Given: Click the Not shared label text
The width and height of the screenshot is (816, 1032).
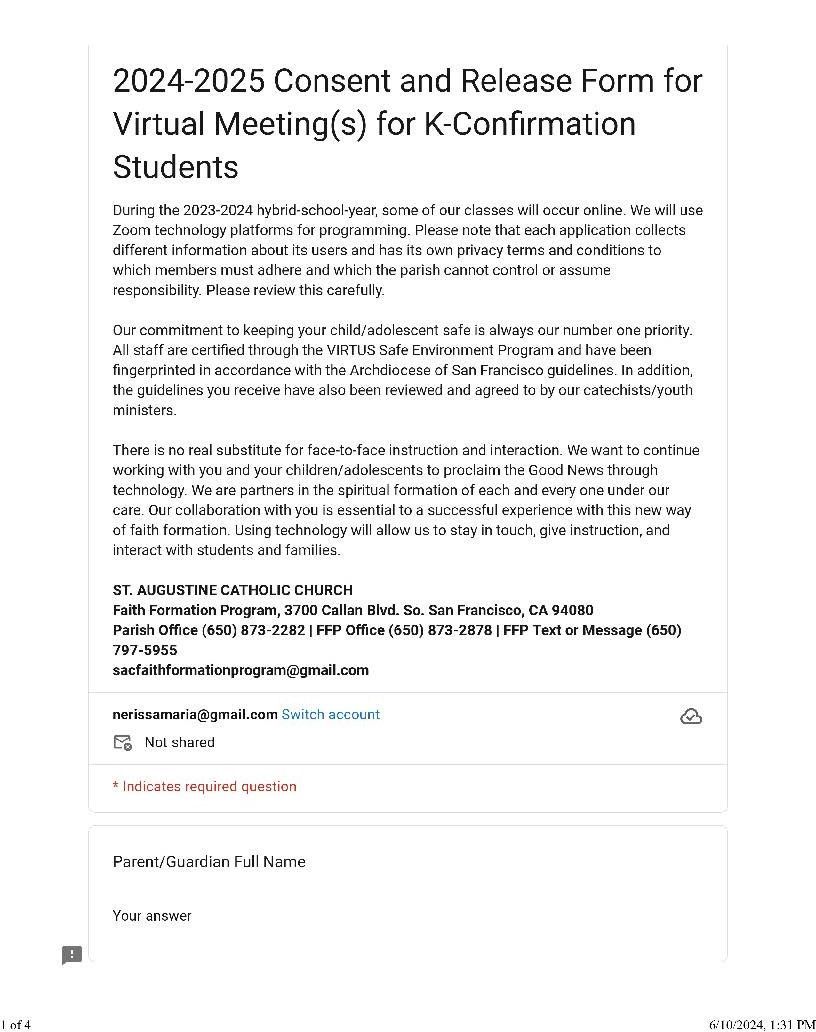Looking at the screenshot, I should (x=180, y=742).
